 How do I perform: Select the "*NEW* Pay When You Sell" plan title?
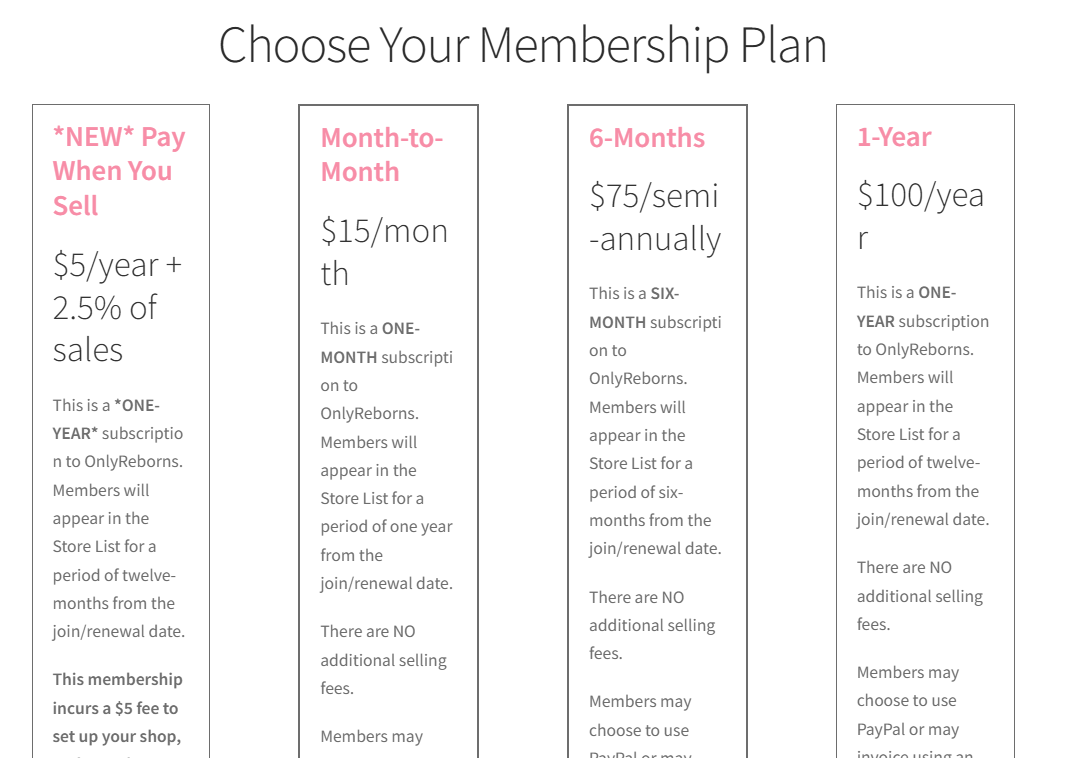click(118, 171)
